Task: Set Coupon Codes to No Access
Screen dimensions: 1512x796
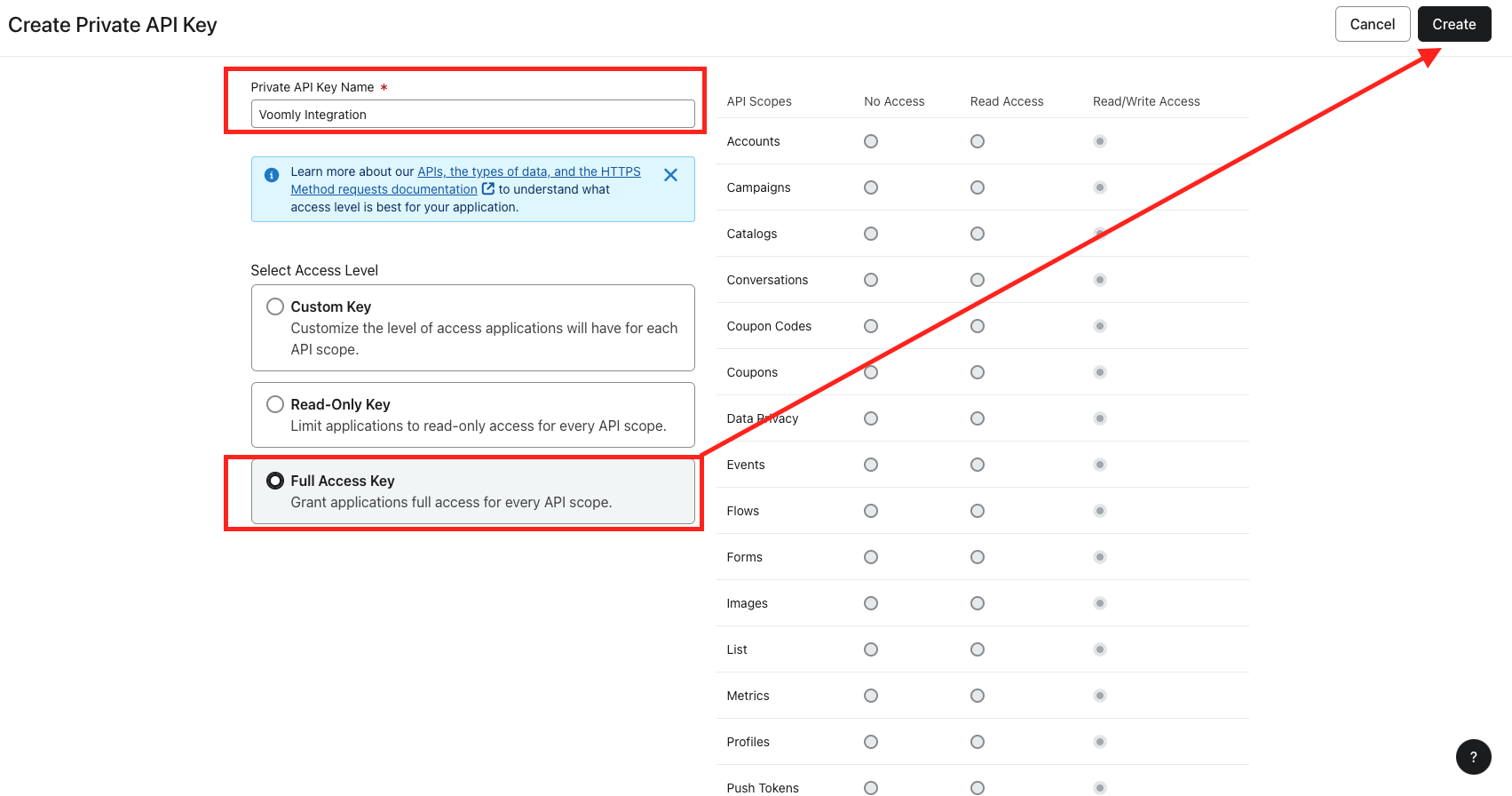Action: pyautogui.click(x=871, y=326)
